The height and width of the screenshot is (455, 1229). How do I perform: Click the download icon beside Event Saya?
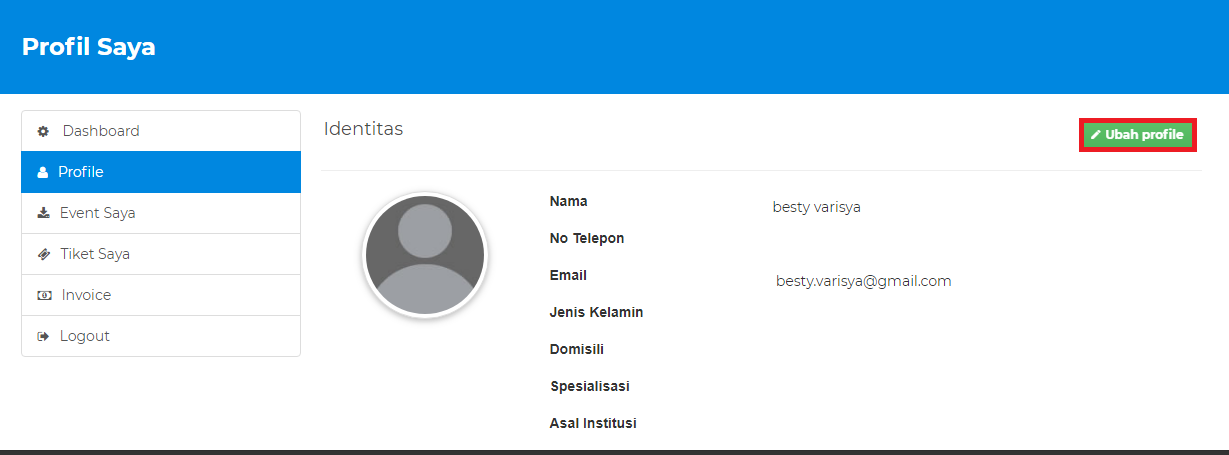[43, 213]
